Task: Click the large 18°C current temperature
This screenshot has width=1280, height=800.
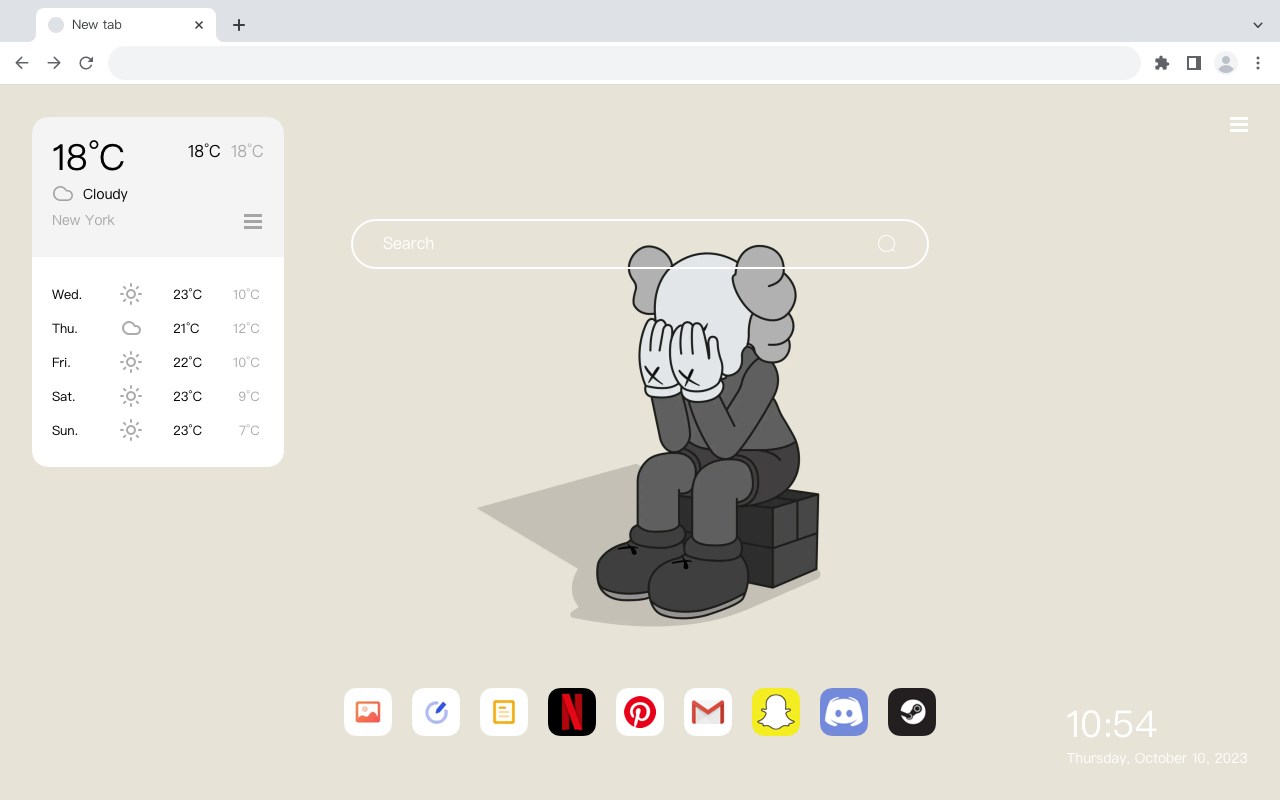Action: click(88, 157)
